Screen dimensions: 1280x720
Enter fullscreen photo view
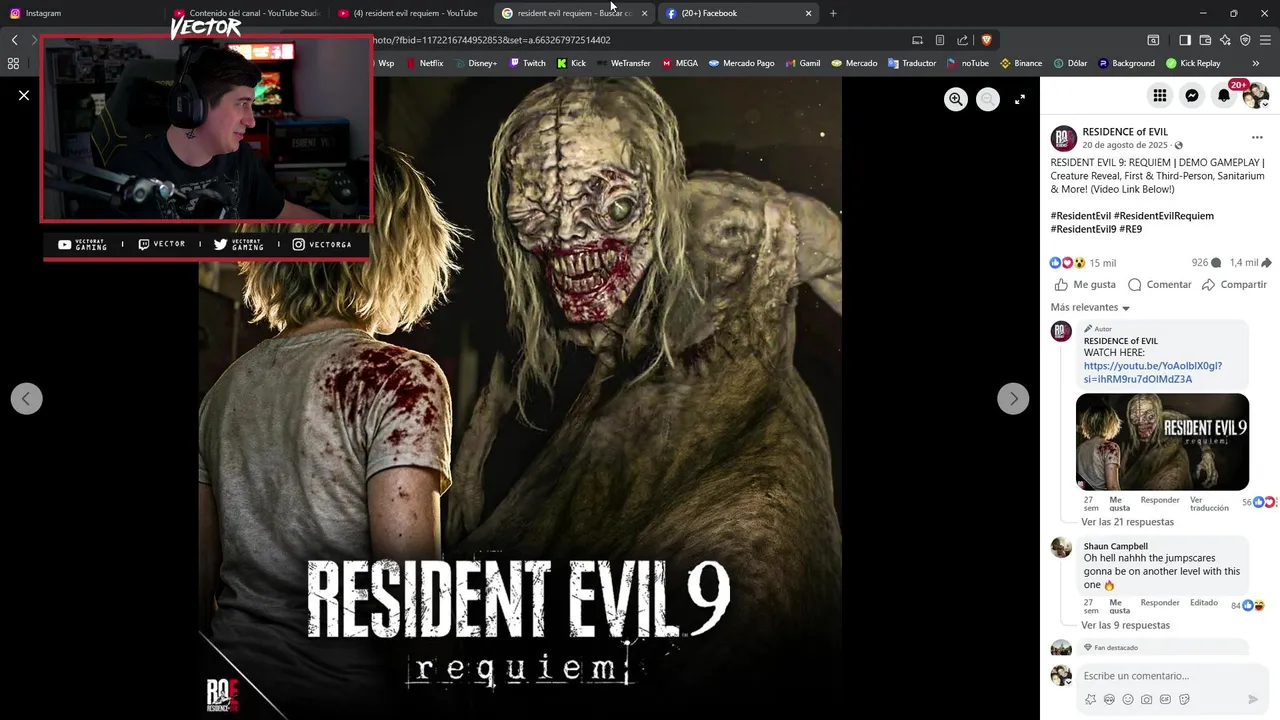(1020, 99)
